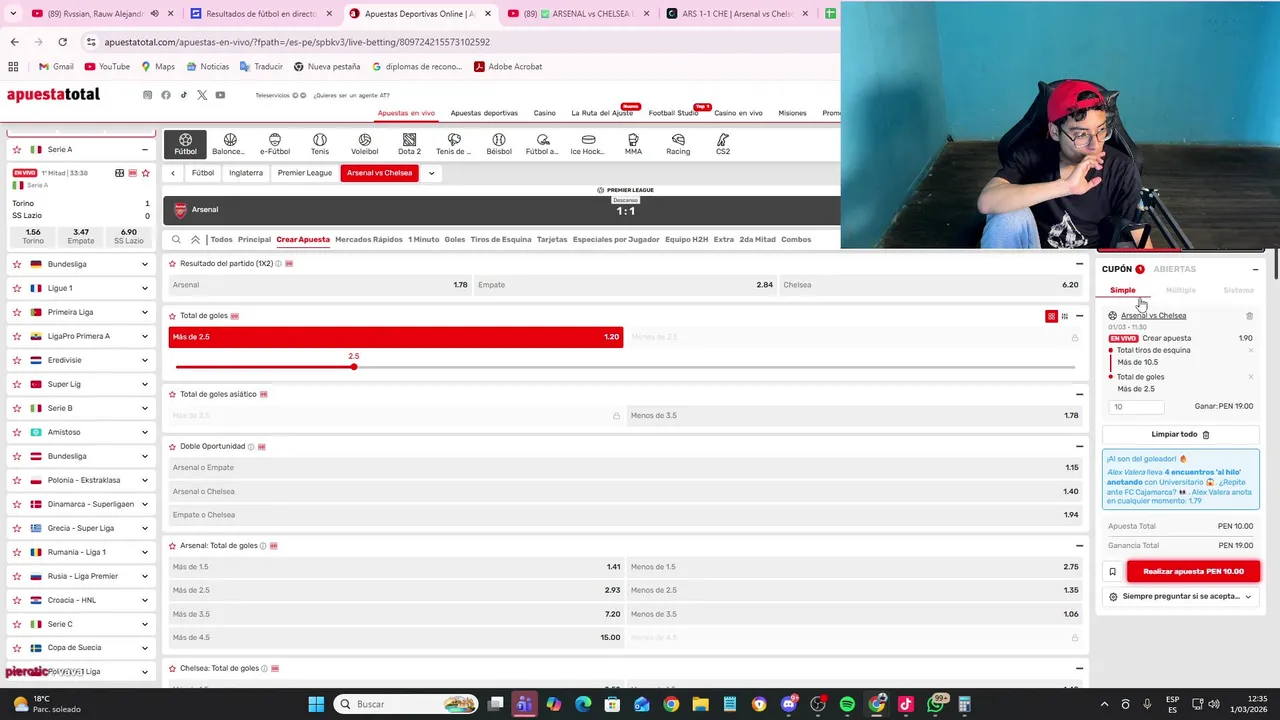Open the Instagram social icon in header
The height and width of the screenshot is (720, 1280).
pos(147,95)
